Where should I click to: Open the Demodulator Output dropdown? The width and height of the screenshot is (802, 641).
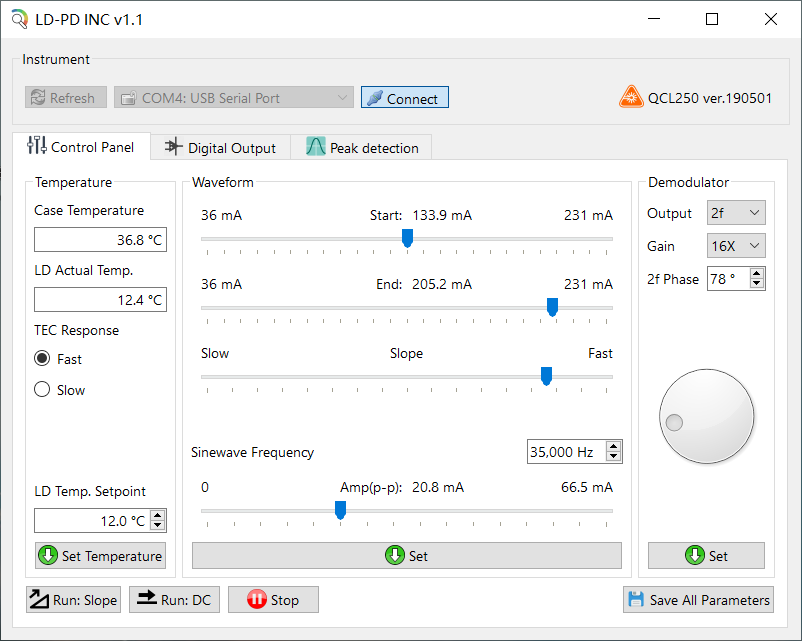[736, 213]
